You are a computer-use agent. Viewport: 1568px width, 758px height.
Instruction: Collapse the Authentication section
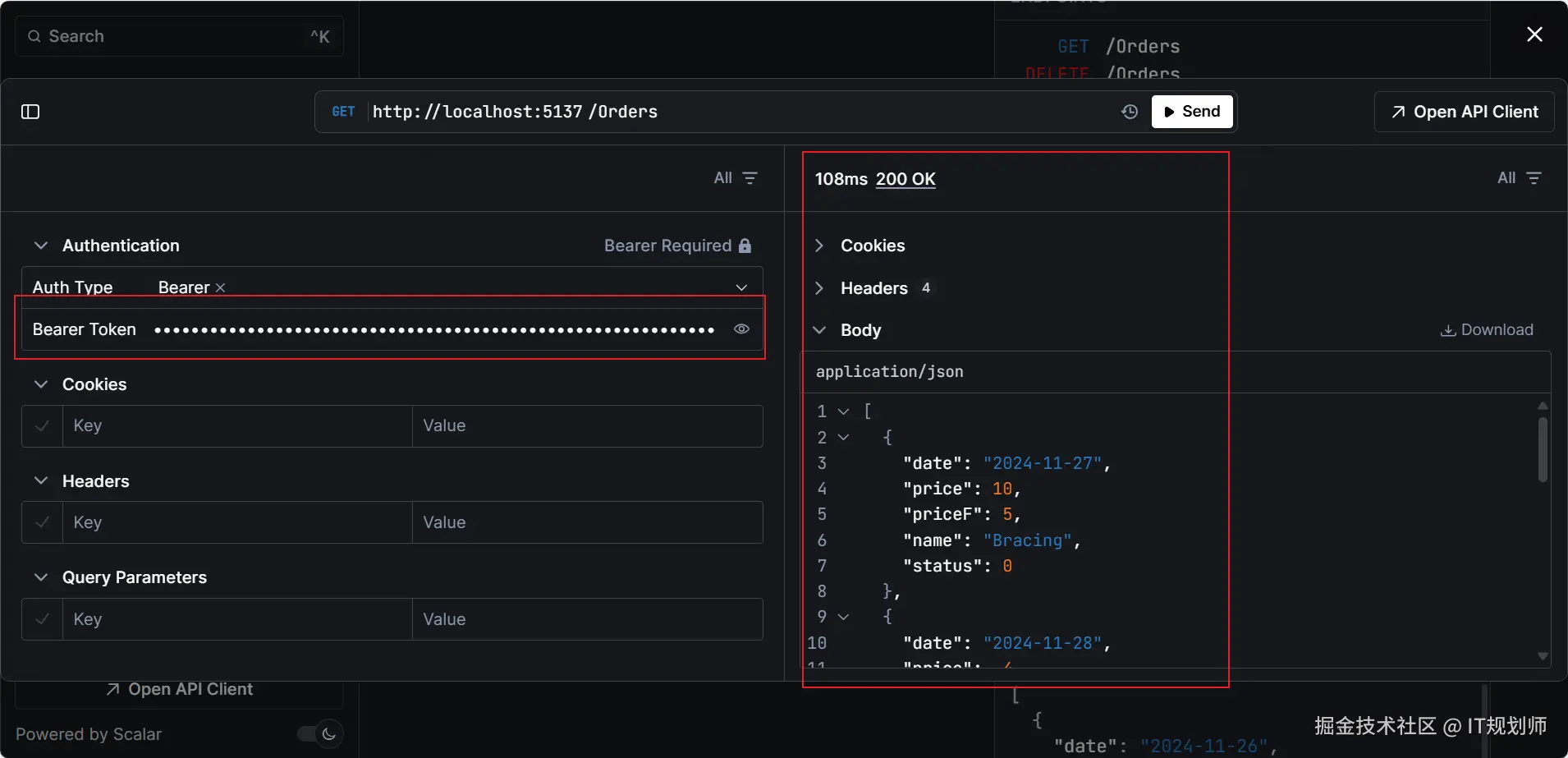pos(41,246)
